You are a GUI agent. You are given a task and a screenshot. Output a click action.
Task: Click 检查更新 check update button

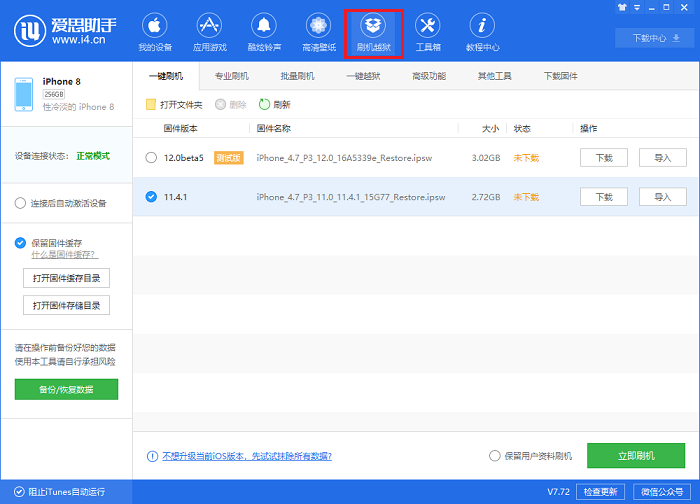[x=600, y=492]
